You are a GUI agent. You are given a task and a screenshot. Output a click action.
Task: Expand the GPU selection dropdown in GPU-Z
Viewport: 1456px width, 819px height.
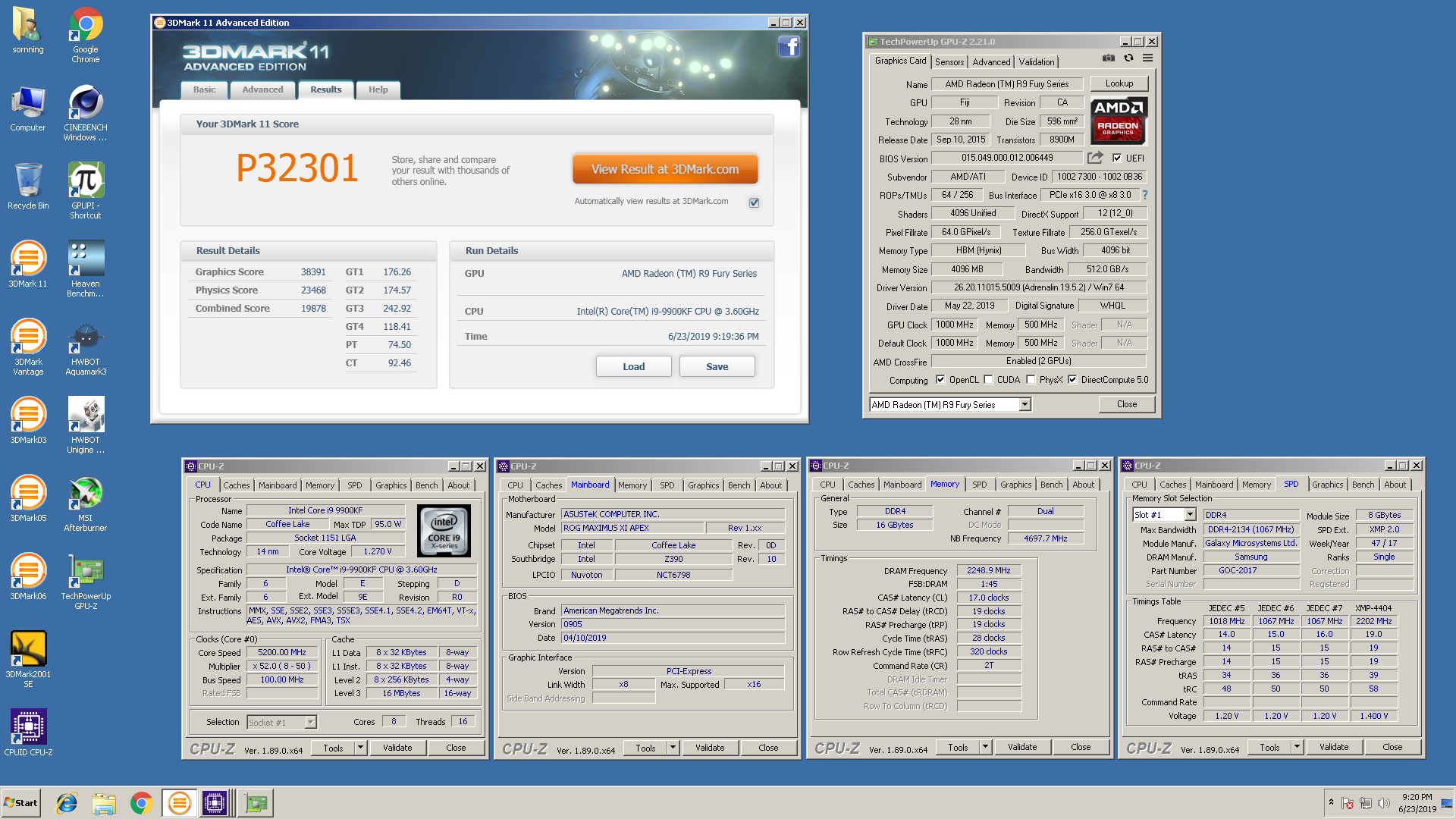click(1025, 405)
